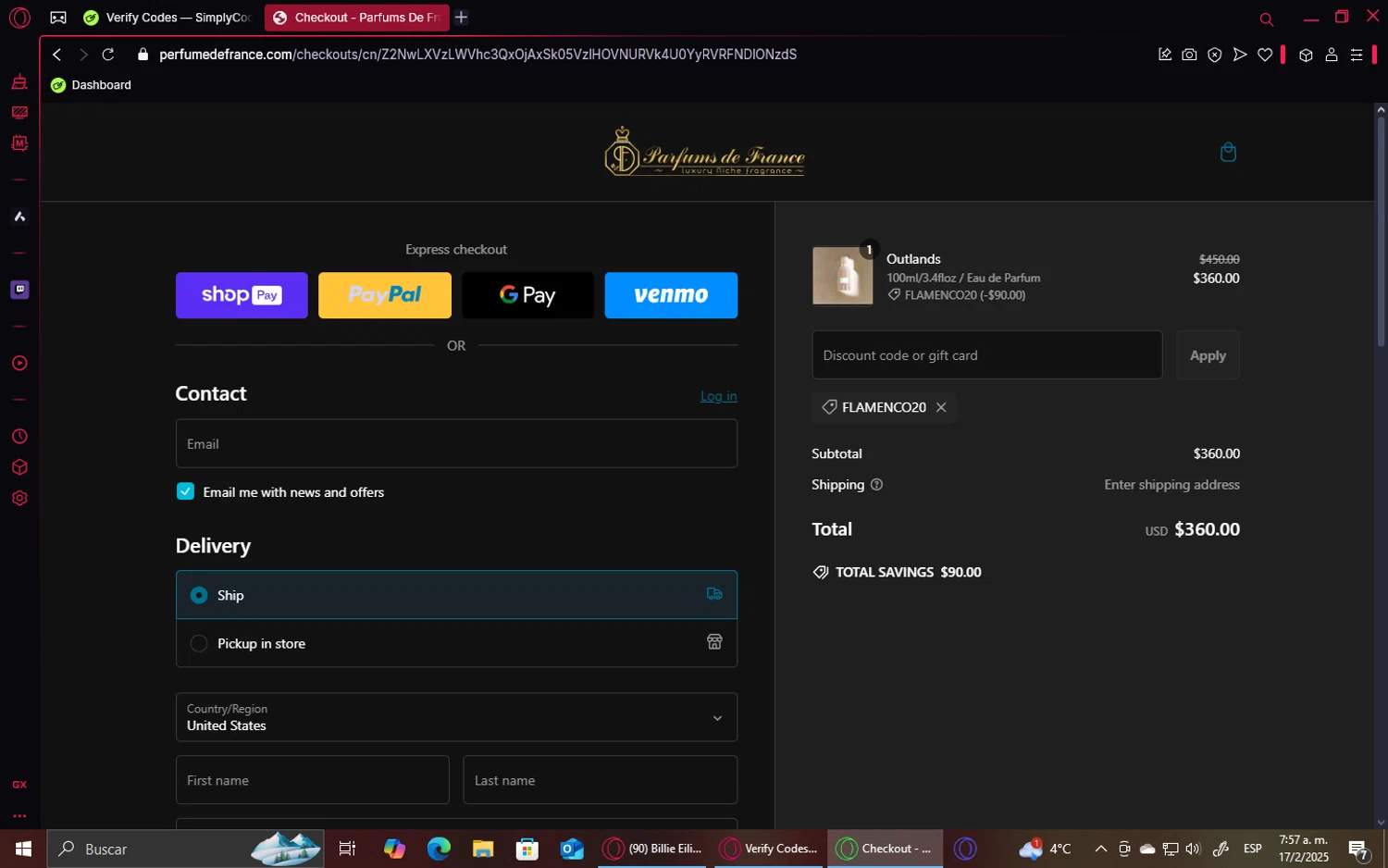Click the Discount code or gift card field
This screenshot has width=1388, height=868.
[x=986, y=354]
